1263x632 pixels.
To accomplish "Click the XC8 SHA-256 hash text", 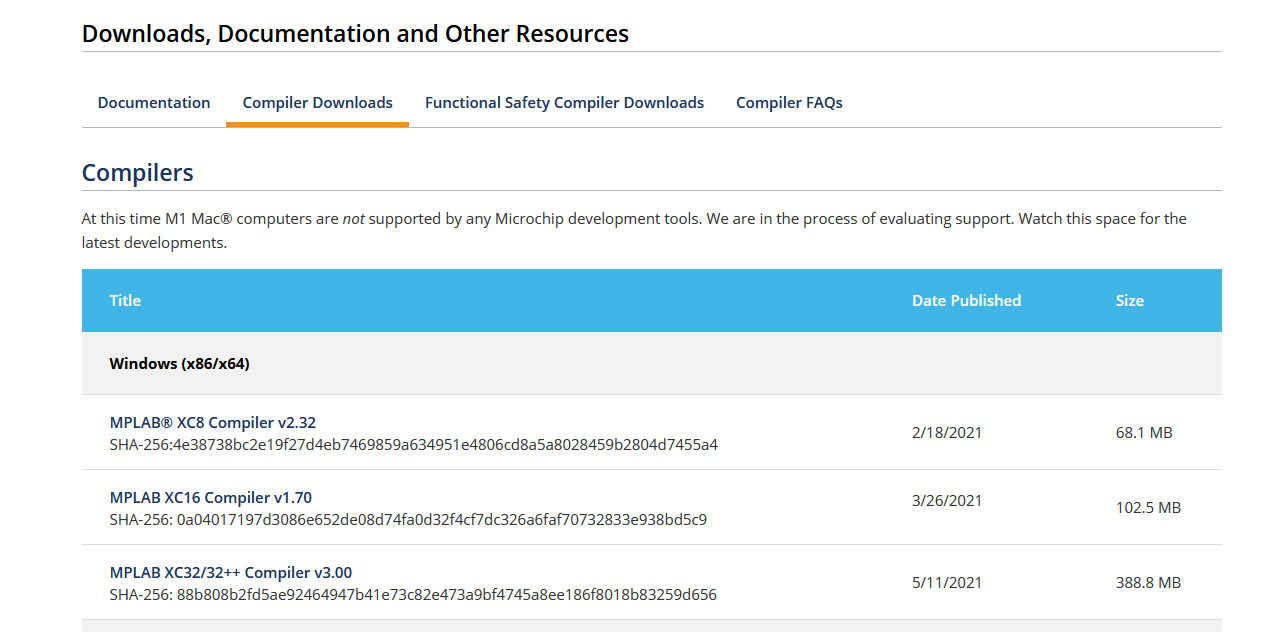I will (x=414, y=445).
